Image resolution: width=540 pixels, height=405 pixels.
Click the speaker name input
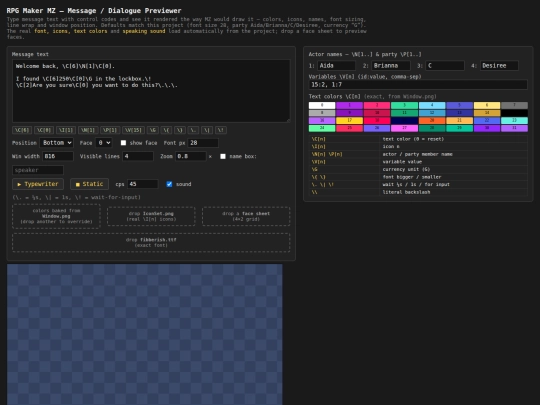(38, 170)
